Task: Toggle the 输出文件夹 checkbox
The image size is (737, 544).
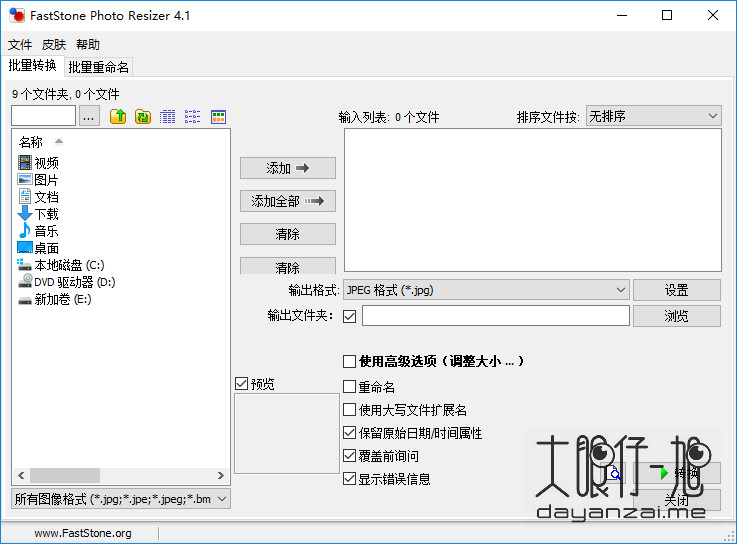Action: [349, 316]
